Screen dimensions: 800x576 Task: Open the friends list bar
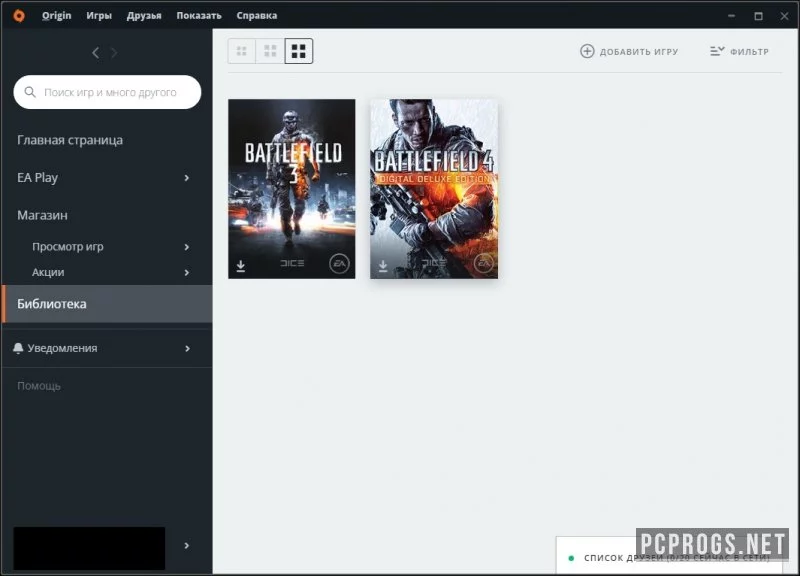pos(669,556)
